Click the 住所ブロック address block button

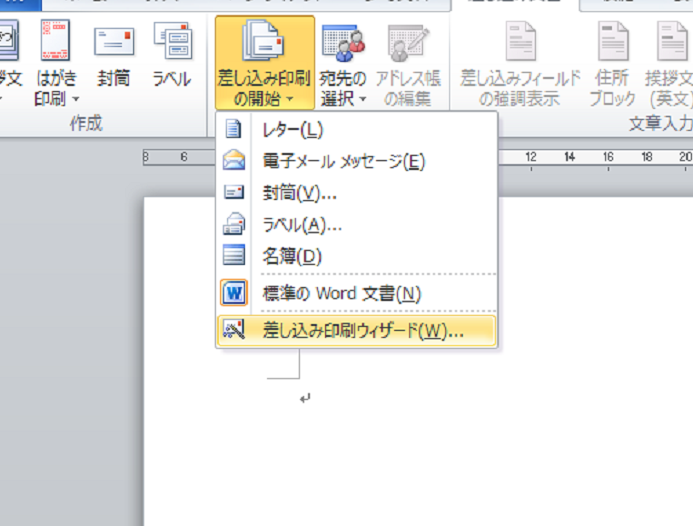point(612,65)
